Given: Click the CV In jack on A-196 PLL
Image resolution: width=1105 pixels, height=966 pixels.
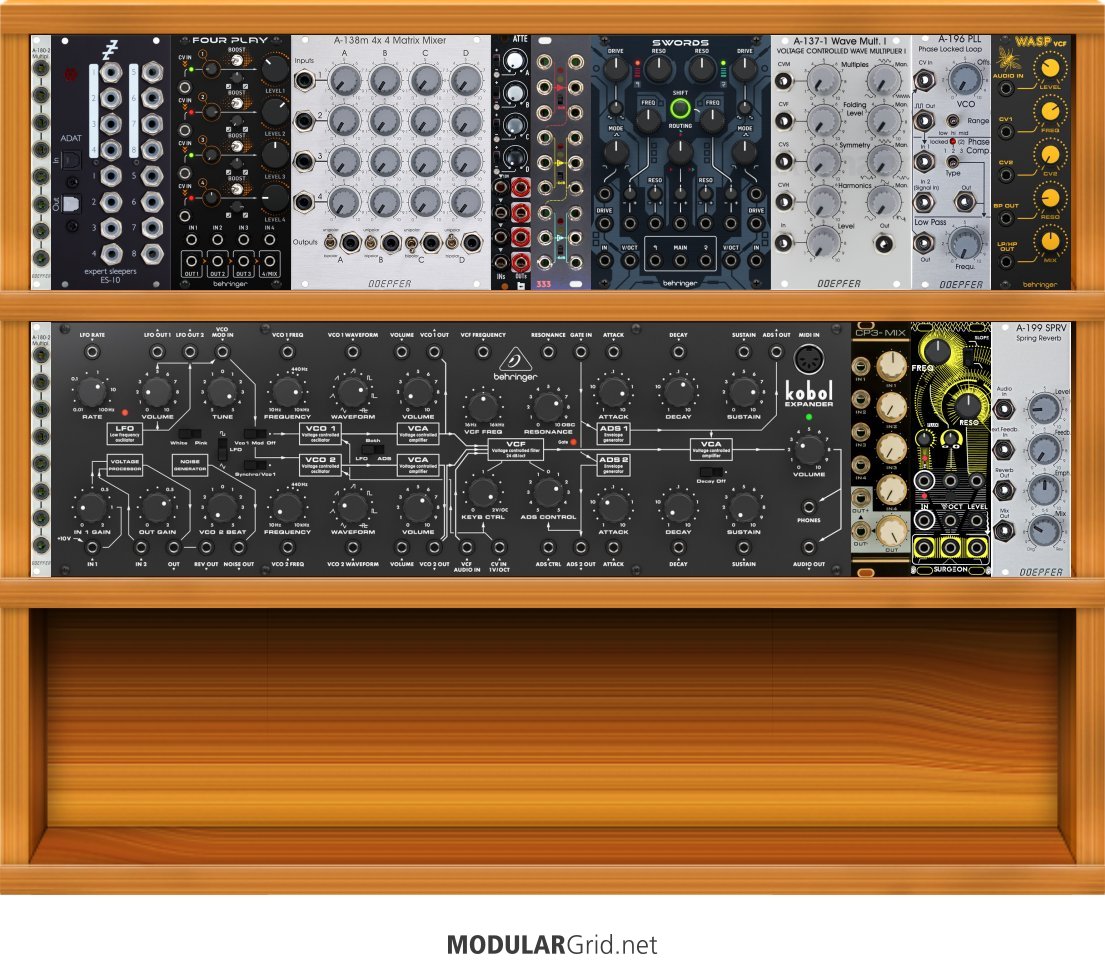Looking at the screenshot, I should pyautogui.click(x=924, y=80).
